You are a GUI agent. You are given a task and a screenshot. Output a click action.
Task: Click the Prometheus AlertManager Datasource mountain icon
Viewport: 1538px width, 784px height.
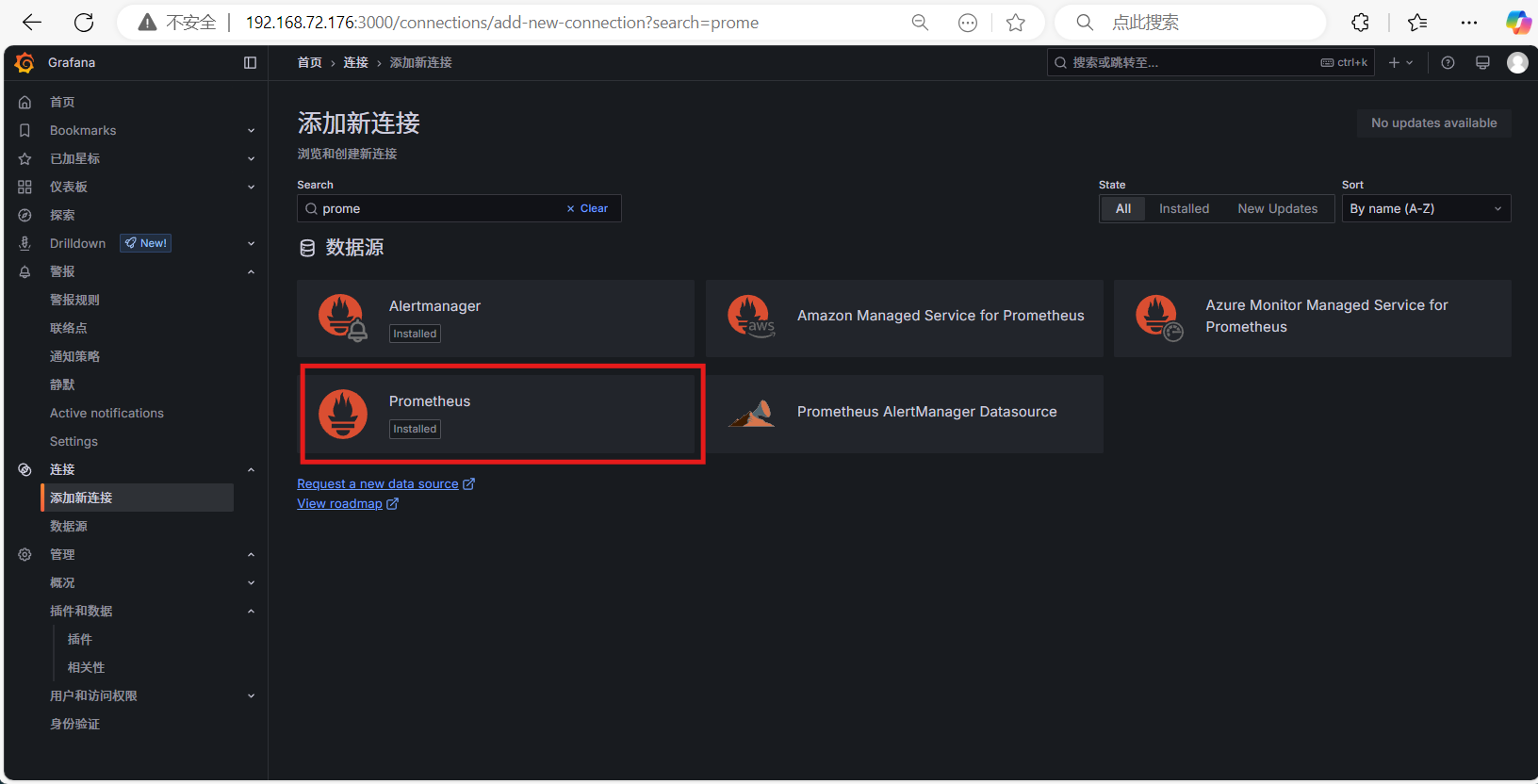[x=752, y=414]
